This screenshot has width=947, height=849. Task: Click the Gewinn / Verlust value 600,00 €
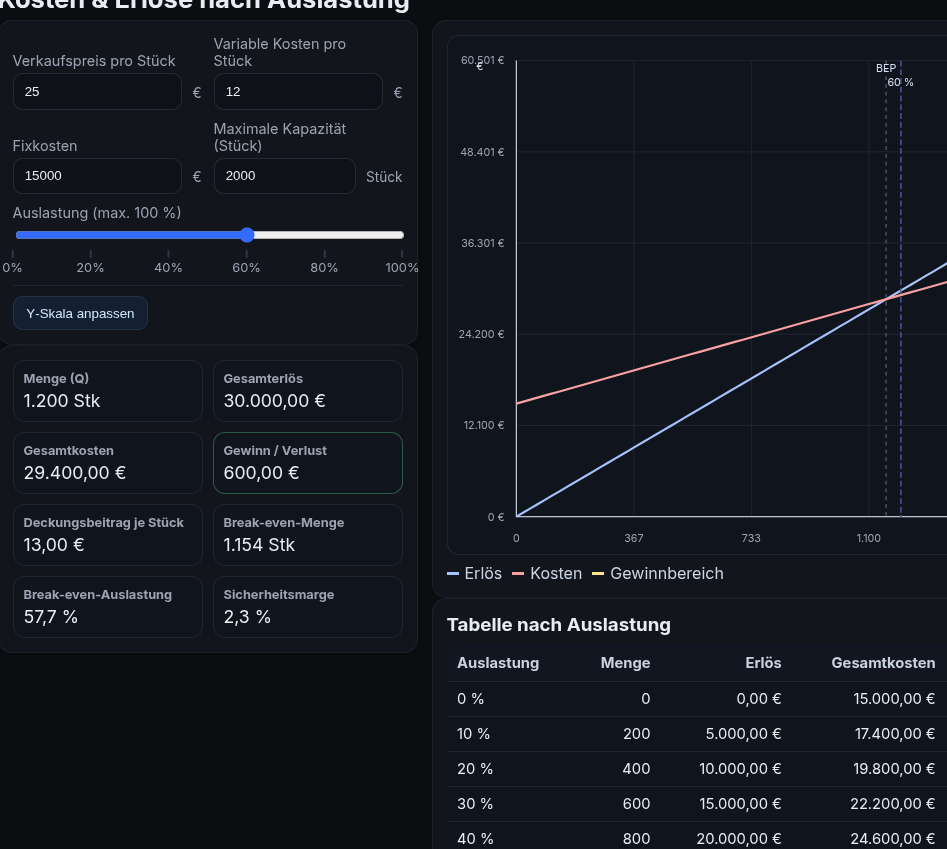pos(261,473)
